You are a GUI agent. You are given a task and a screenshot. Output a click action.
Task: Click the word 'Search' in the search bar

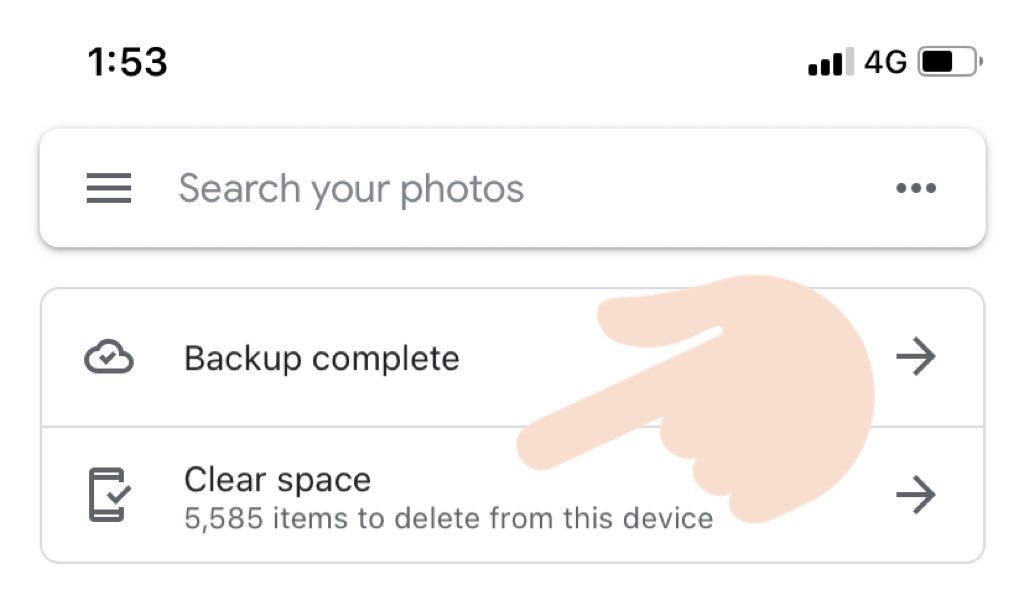pyautogui.click(x=240, y=188)
